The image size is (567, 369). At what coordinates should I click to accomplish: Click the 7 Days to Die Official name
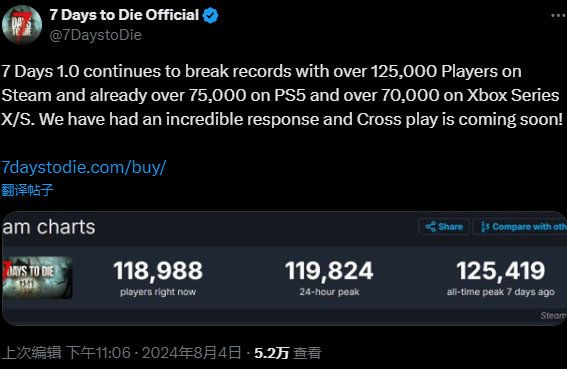click(124, 15)
